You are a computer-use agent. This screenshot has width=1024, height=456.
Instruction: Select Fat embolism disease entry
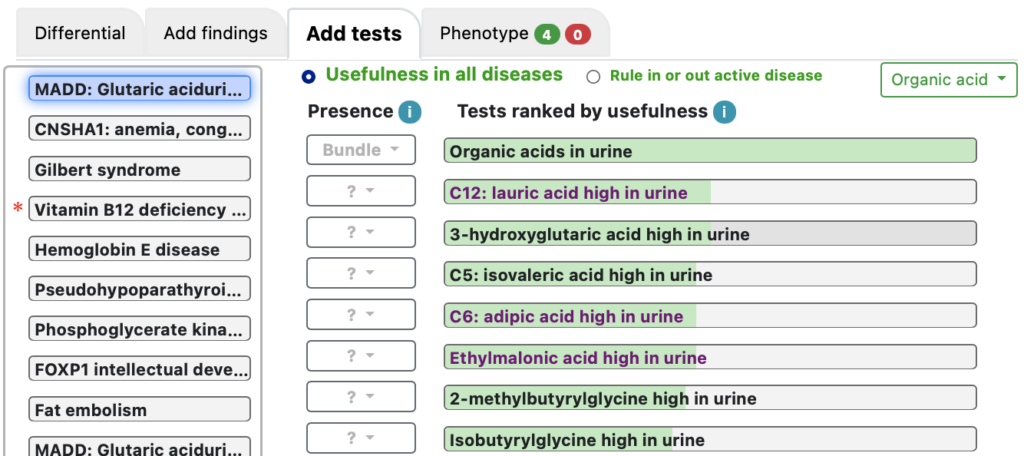coord(140,410)
